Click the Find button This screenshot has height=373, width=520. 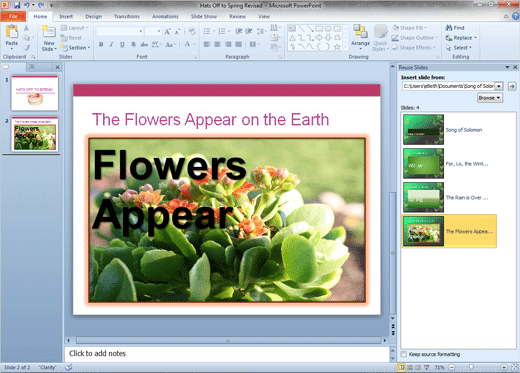(x=455, y=28)
